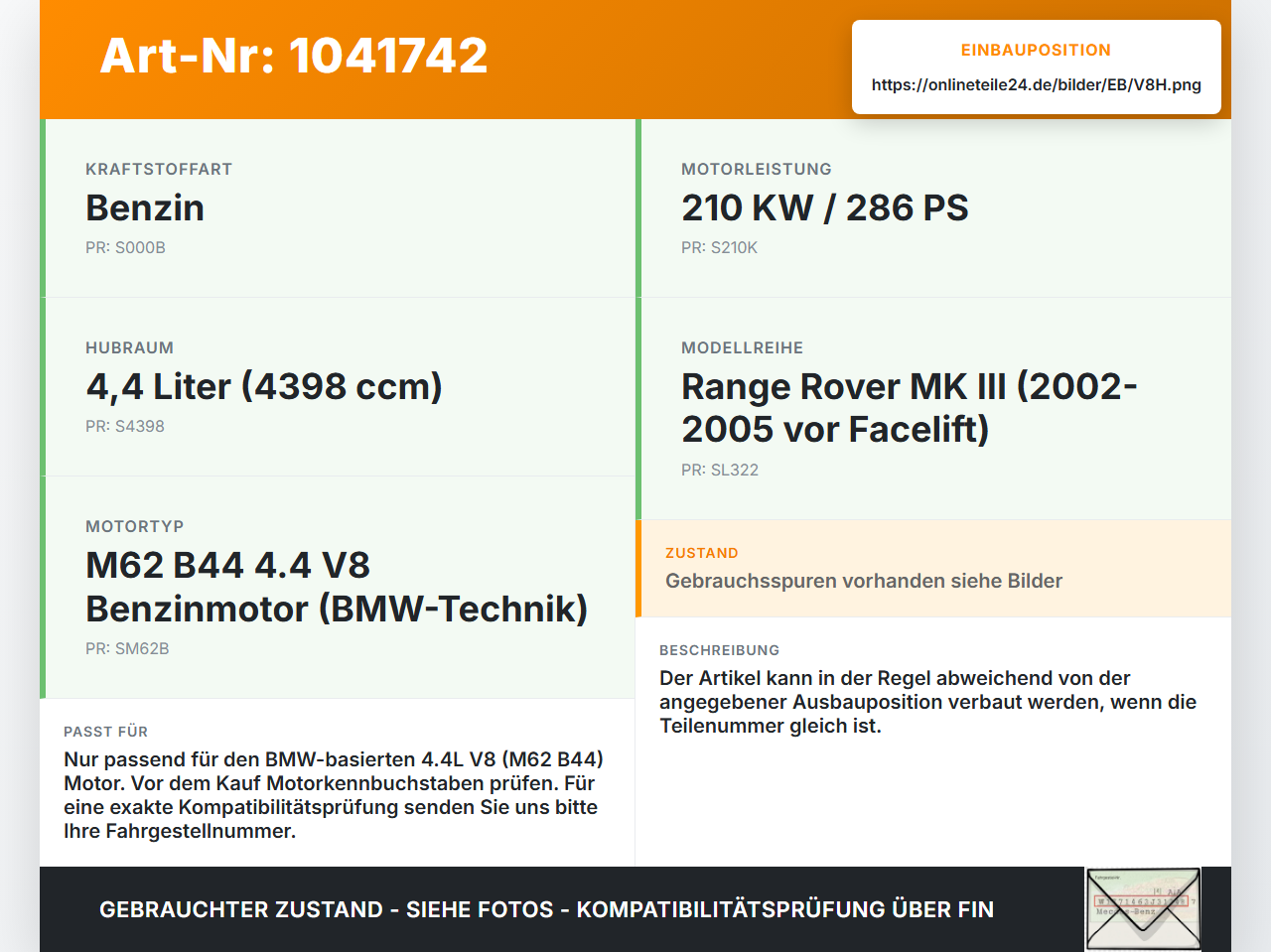The width and height of the screenshot is (1271, 952).
Task: Click the ZUSTAND label
Action: click(702, 553)
